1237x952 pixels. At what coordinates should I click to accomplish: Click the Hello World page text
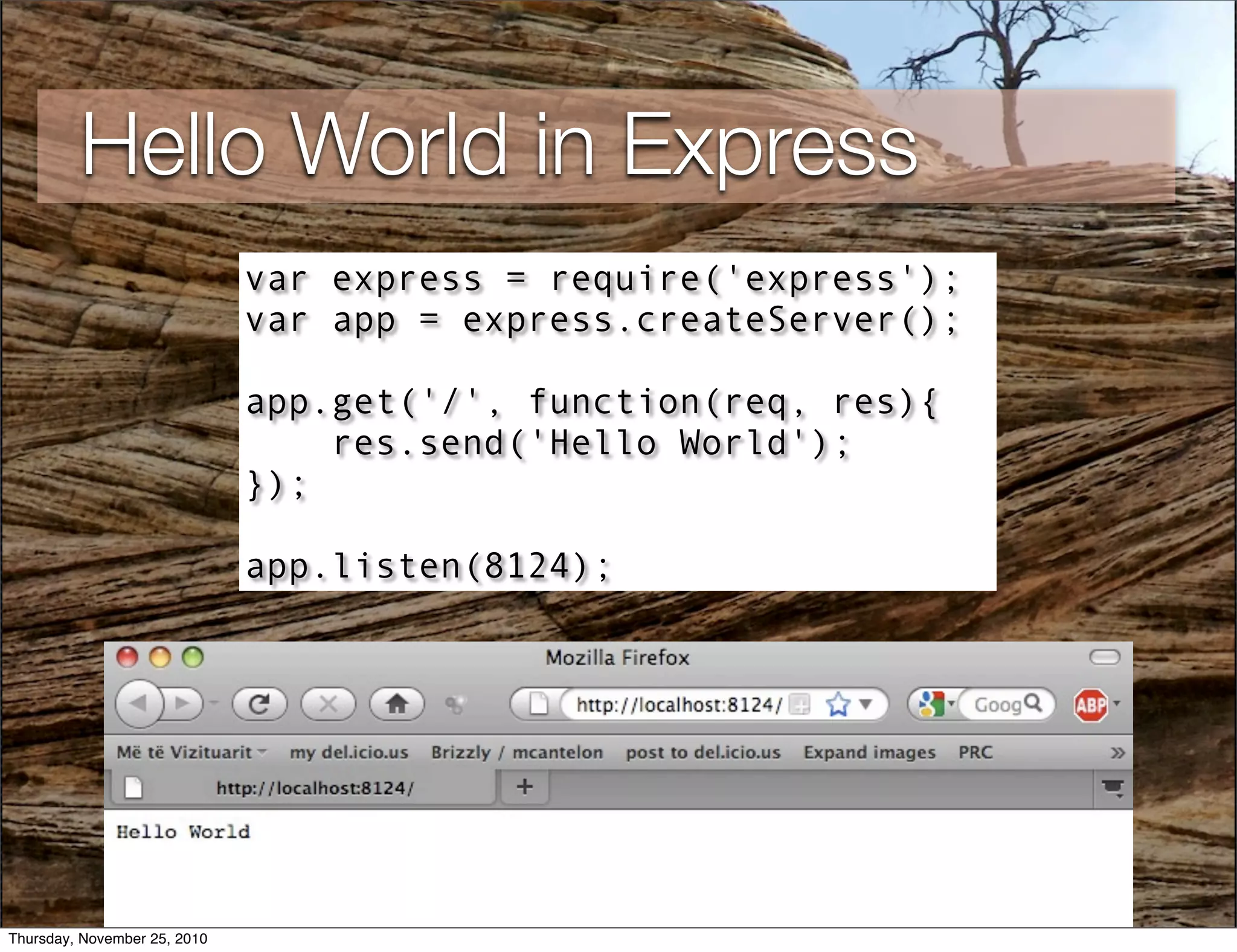click(183, 832)
